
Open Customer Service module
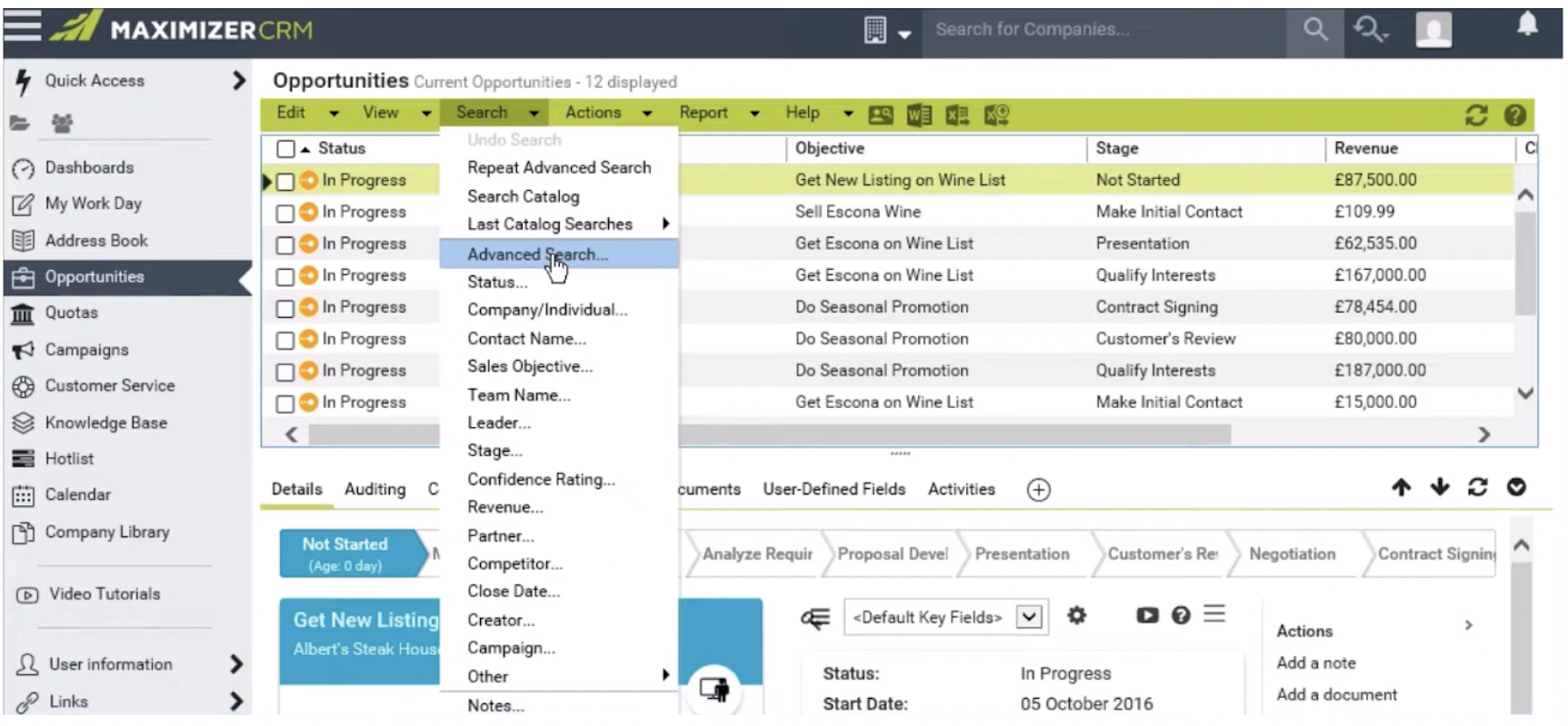(x=110, y=385)
